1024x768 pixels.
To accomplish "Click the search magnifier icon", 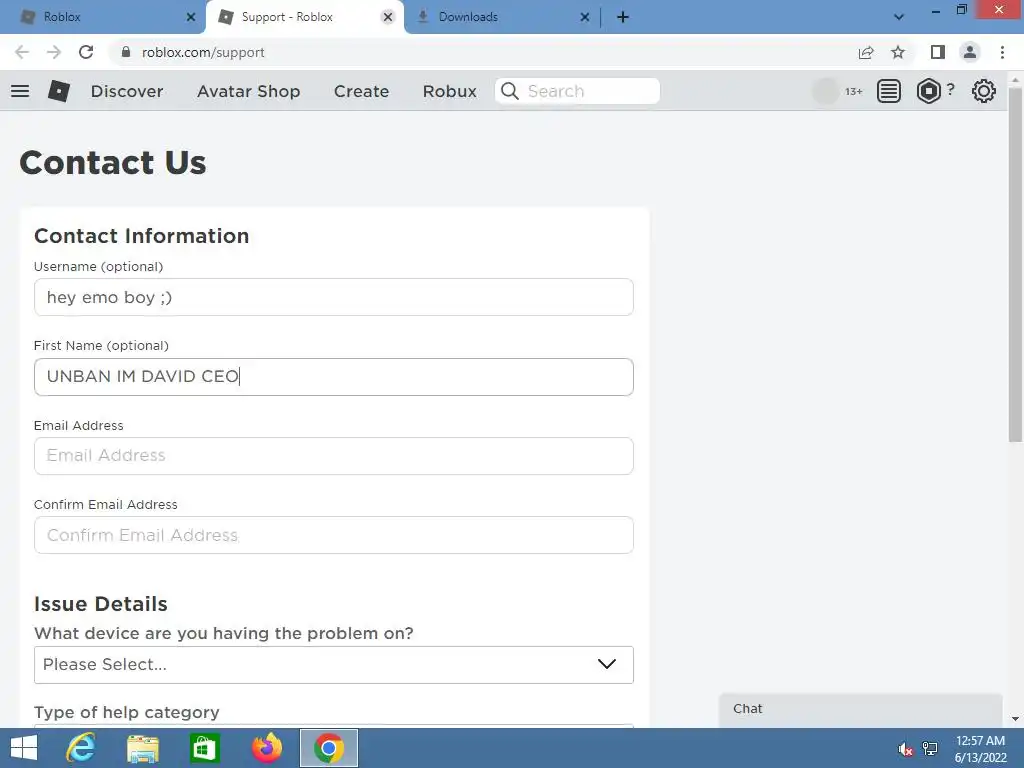I will pos(510,91).
